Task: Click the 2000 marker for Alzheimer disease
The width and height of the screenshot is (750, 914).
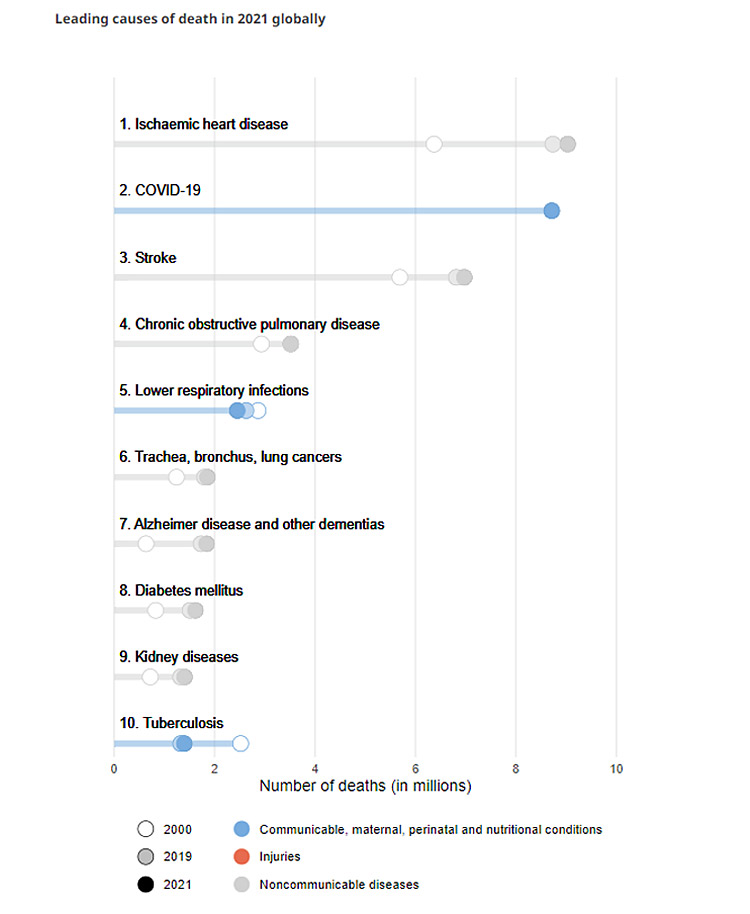Action: (x=146, y=544)
